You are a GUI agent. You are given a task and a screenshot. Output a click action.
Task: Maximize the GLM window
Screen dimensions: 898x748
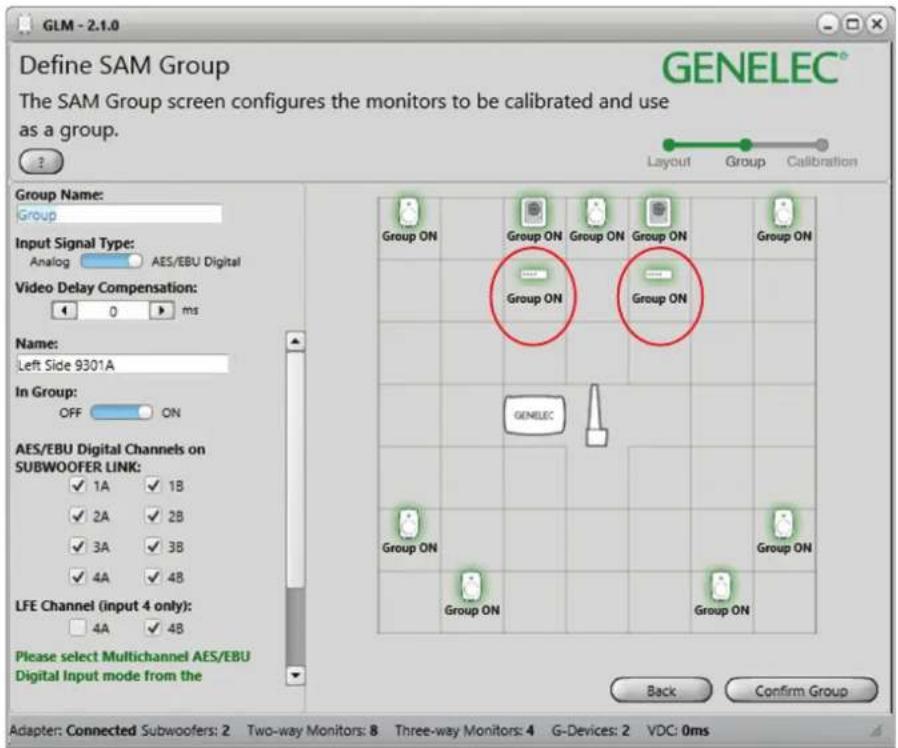point(853,24)
